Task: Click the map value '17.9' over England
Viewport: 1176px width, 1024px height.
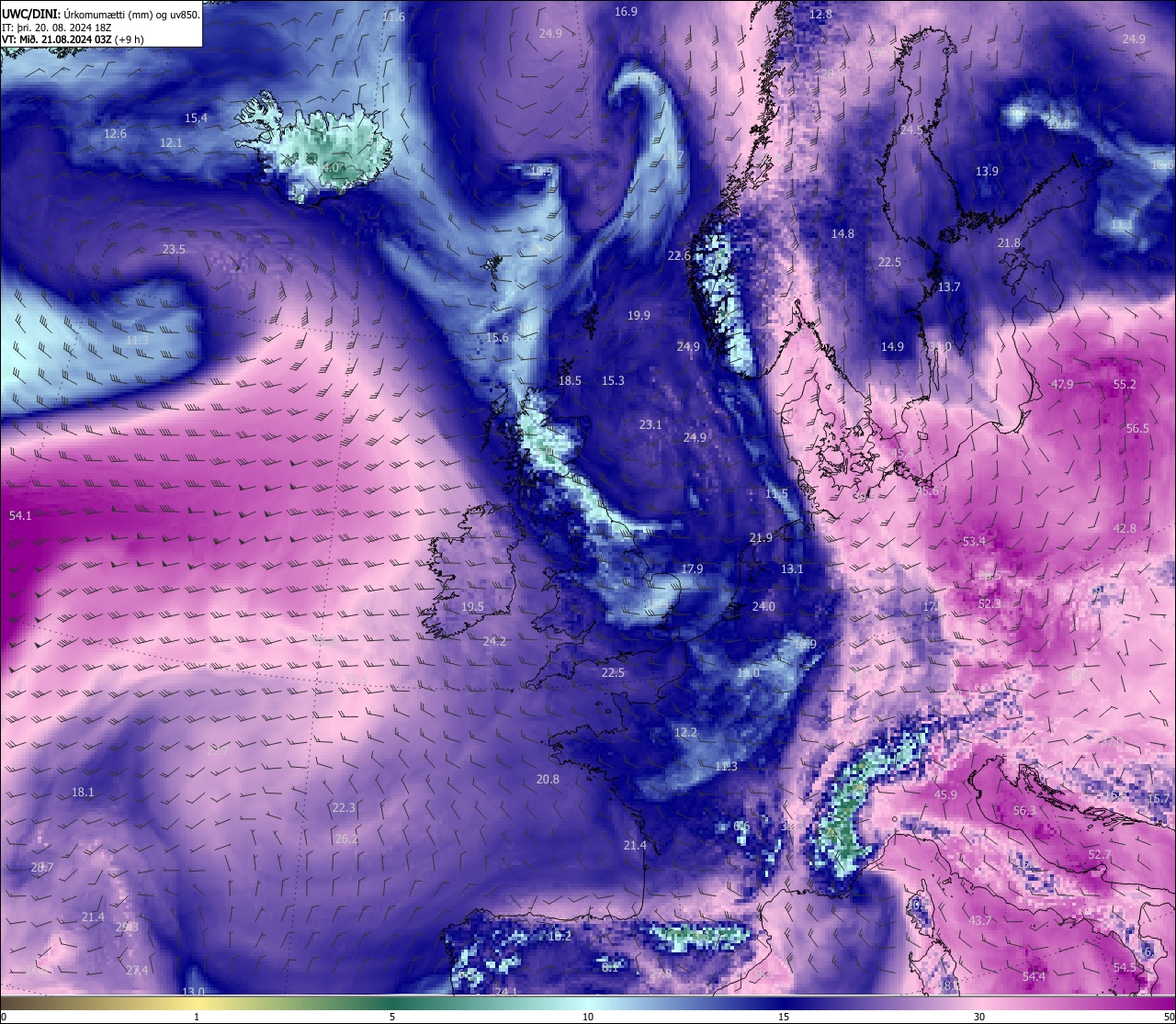Action: 692,569
